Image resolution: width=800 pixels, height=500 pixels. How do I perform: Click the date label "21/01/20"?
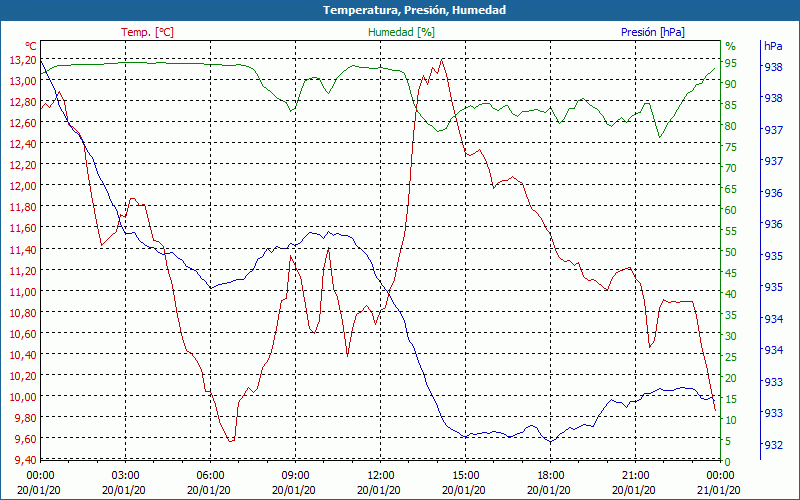pos(718,490)
